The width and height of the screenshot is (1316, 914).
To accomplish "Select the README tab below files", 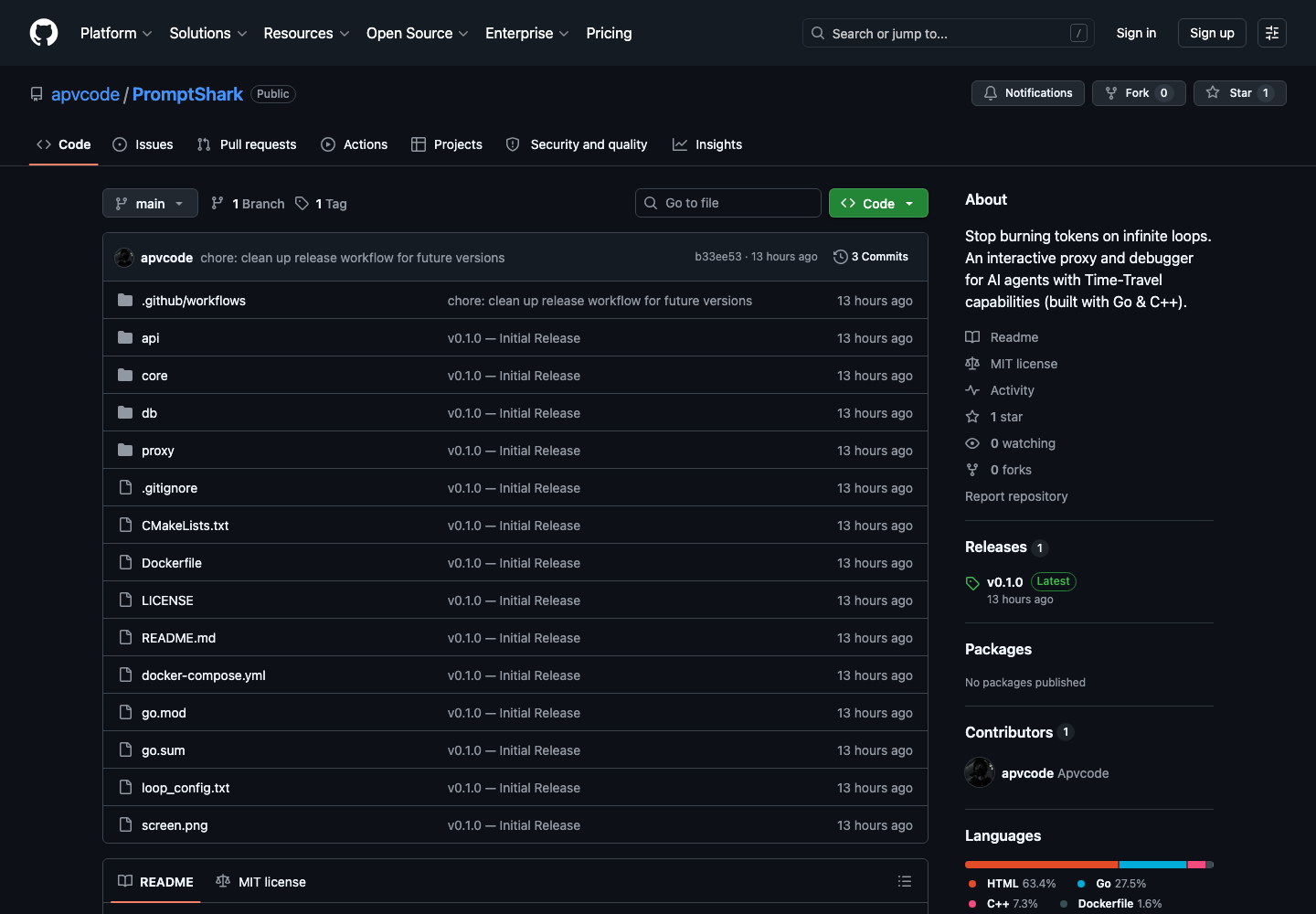I will point(155,881).
